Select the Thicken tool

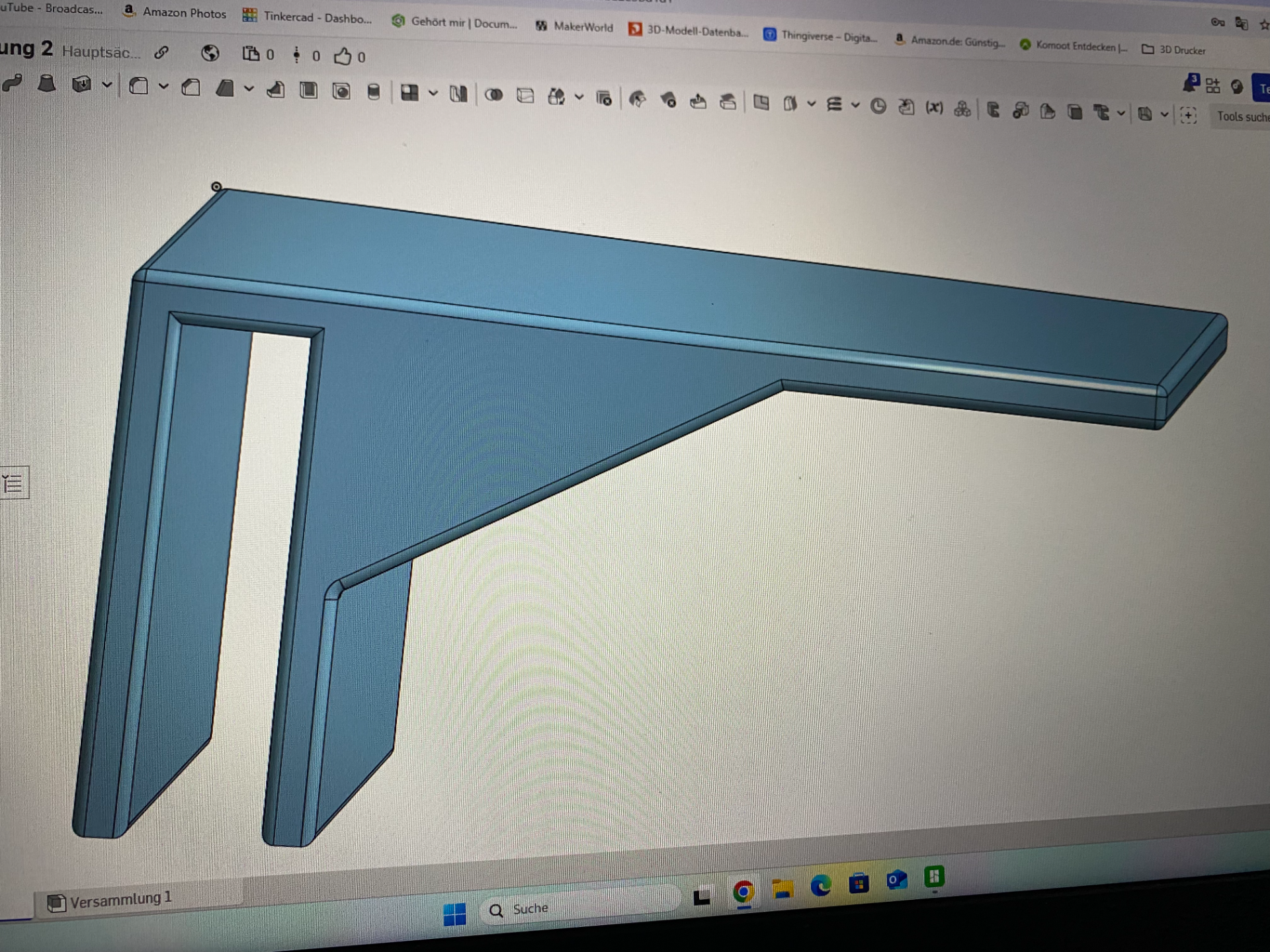(81, 85)
